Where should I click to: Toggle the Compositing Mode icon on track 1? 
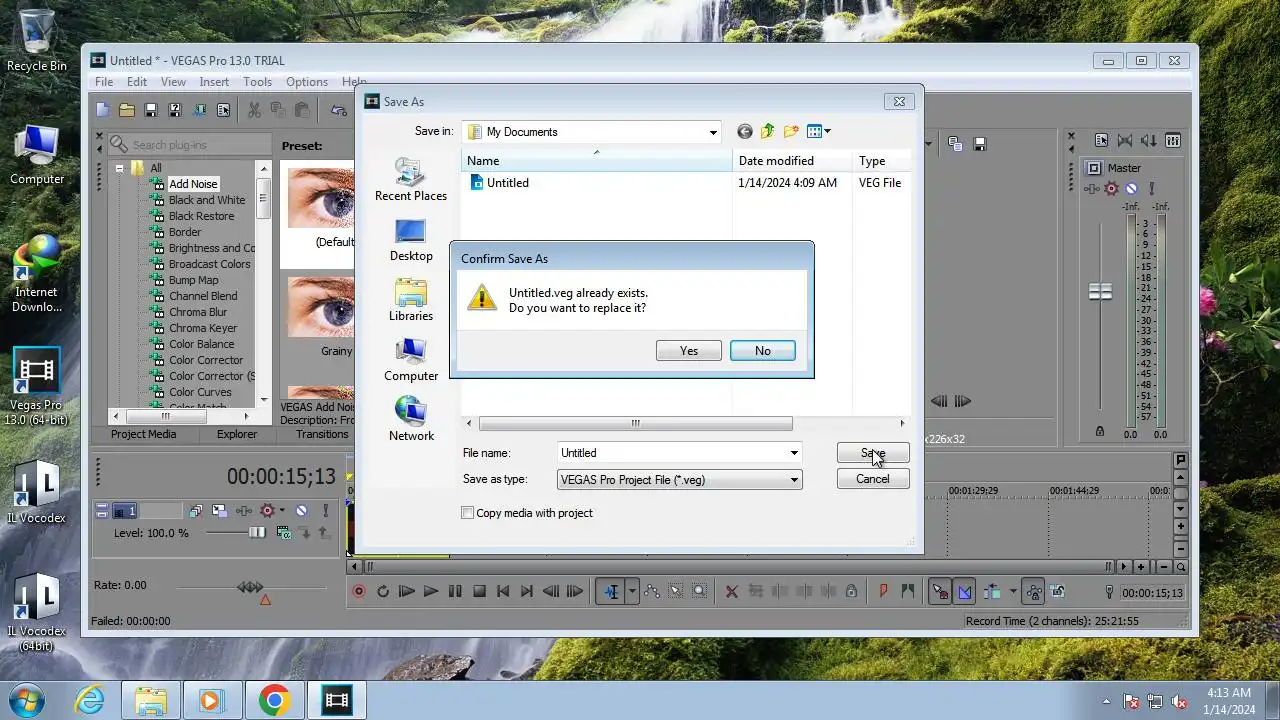coord(283,533)
